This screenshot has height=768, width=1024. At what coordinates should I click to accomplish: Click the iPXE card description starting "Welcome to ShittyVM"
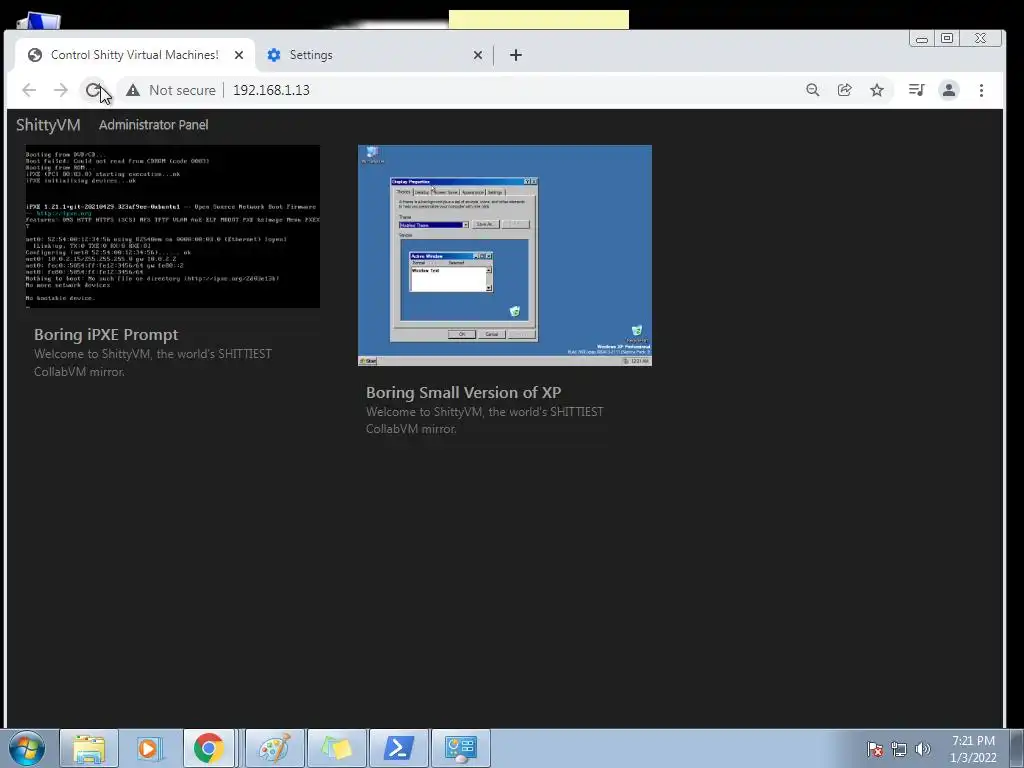point(153,362)
